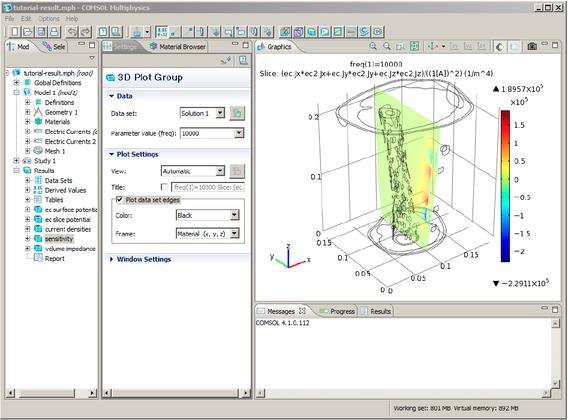This screenshot has height=420, width=568.
Task: Select the Mesh 1 node
Action: [55, 151]
